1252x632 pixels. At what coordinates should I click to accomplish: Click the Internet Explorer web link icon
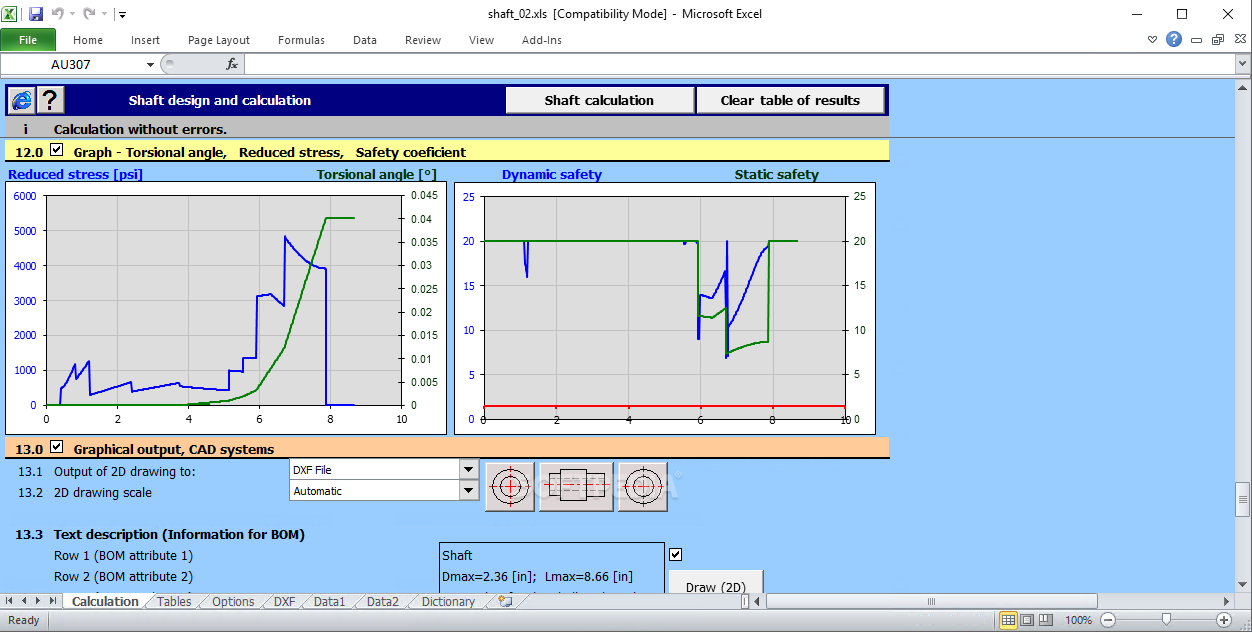(x=21, y=100)
